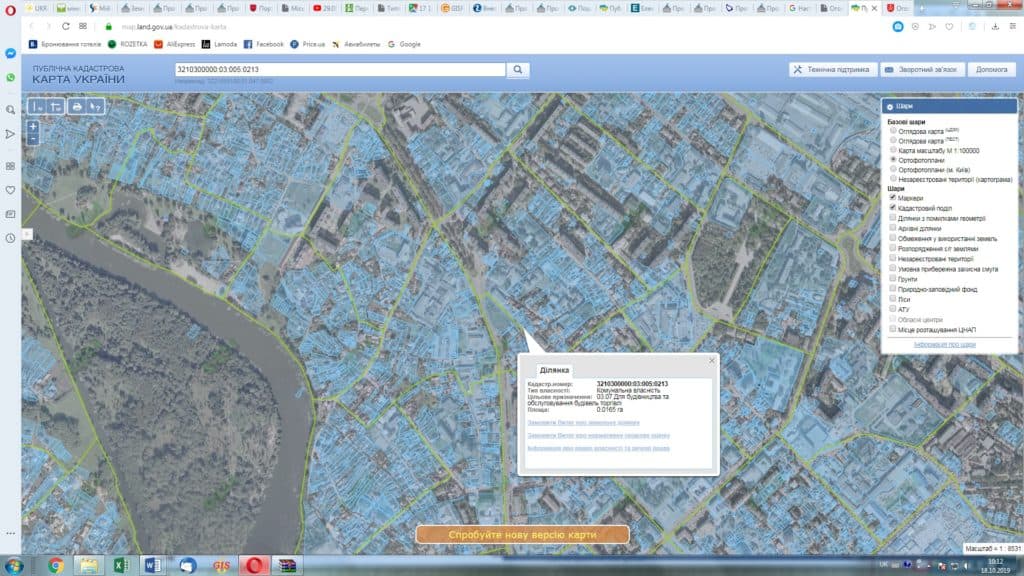This screenshot has height=576, width=1024.
Task: Select the distance measurement ruler tool
Action: tap(37, 106)
